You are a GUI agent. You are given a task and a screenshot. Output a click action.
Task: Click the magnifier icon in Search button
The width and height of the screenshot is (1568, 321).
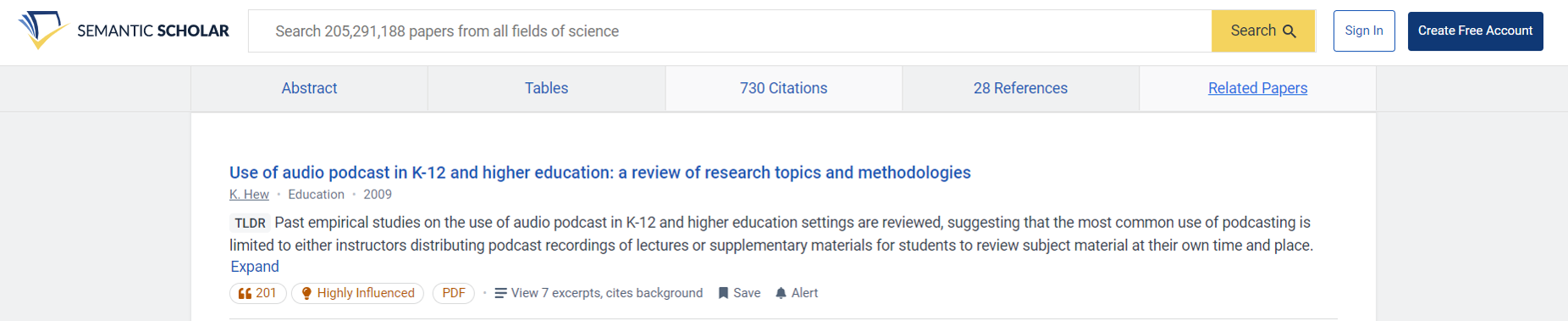[1289, 31]
